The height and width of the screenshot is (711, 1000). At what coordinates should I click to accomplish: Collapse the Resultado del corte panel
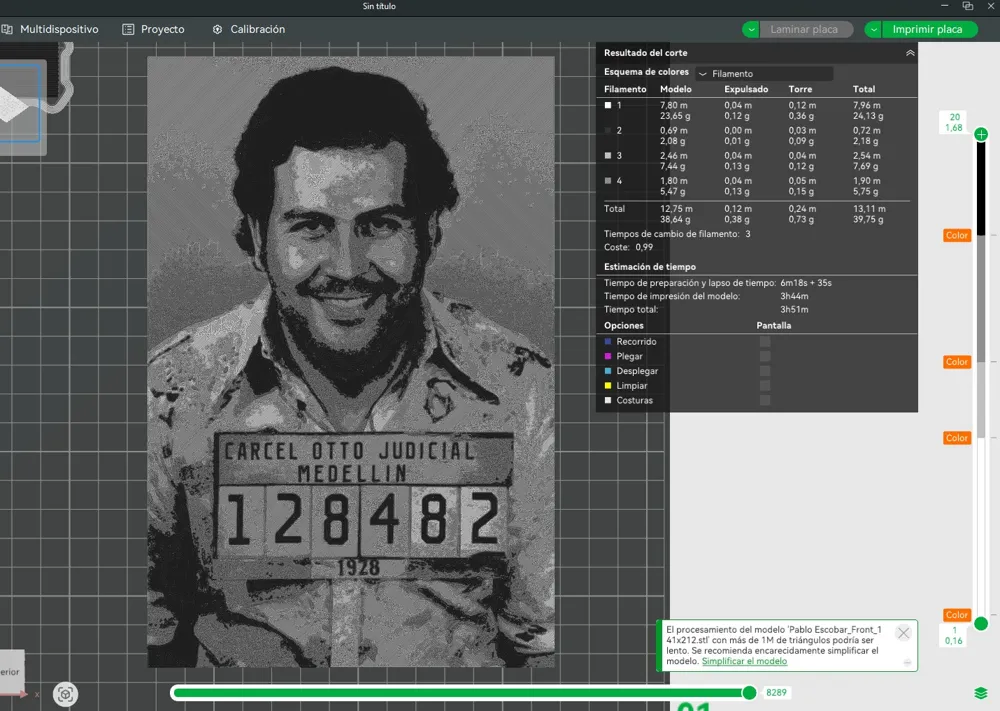pos(910,53)
